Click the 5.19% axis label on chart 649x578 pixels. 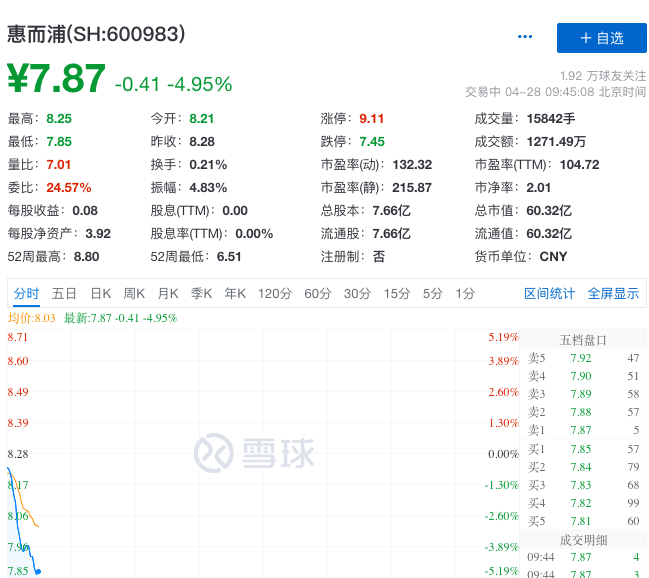[x=503, y=337]
